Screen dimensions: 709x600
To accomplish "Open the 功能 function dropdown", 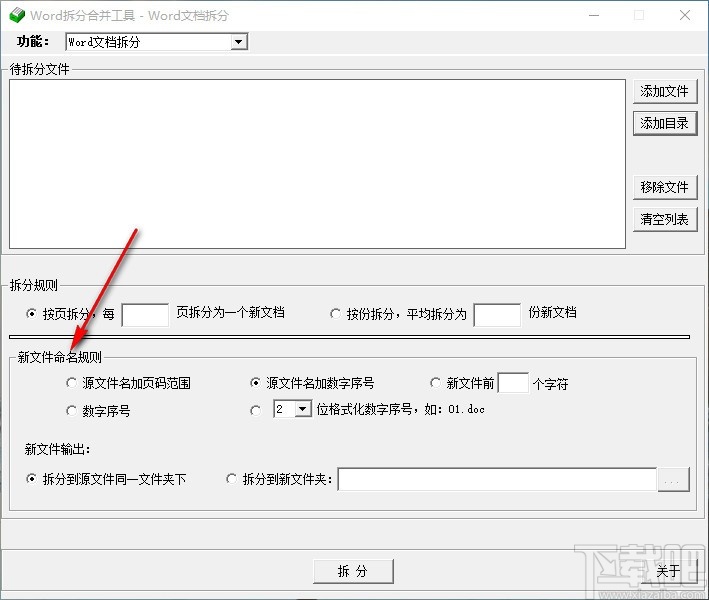I will pyautogui.click(x=238, y=42).
